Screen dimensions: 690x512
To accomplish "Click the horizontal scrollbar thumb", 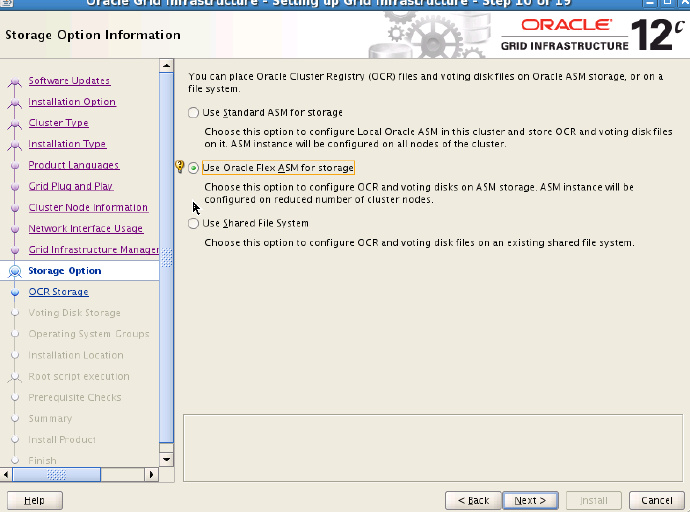I will [x=57, y=475].
